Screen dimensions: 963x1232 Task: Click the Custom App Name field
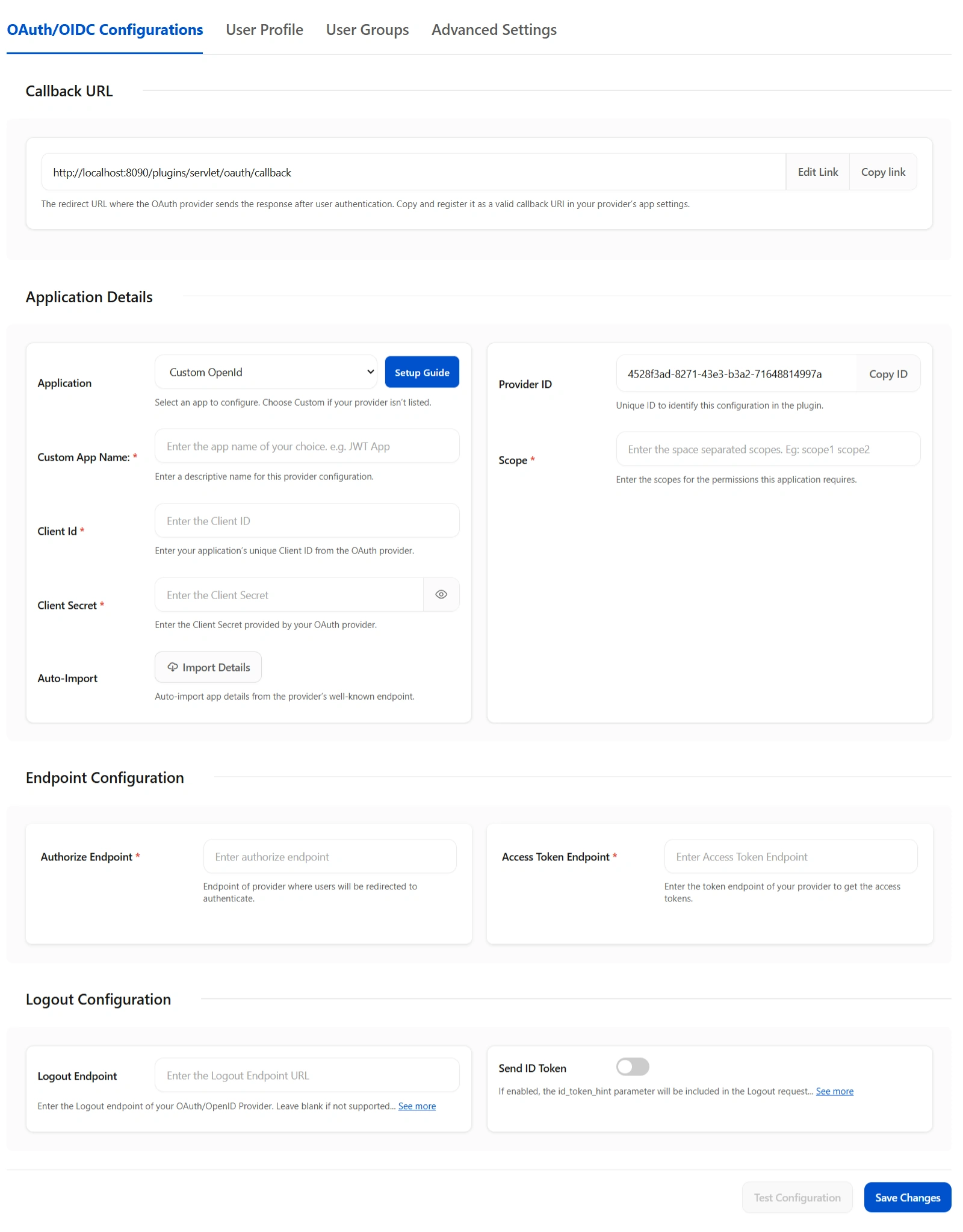(x=307, y=446)
